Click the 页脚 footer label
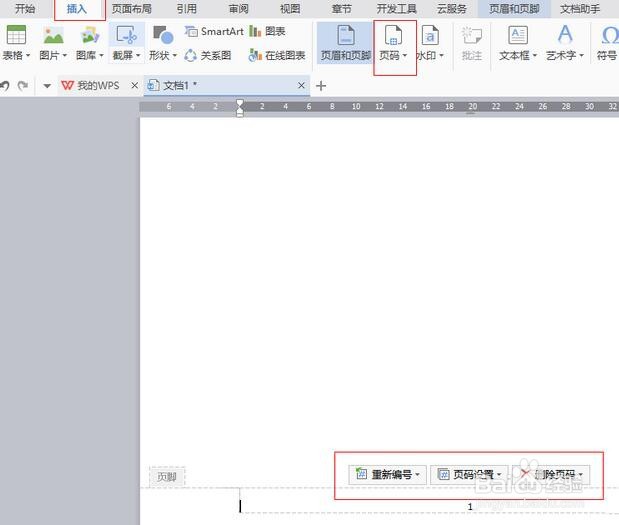The height and width of the screenshot is (525, 619). tap(167, 477)
